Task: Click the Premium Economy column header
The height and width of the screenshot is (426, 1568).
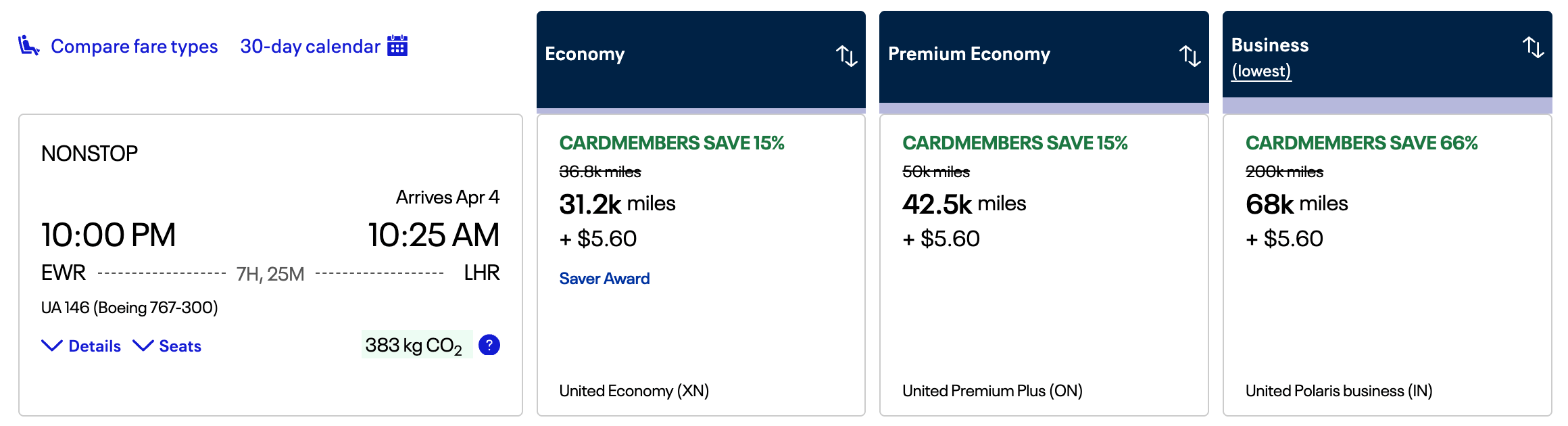Action: tap(969, 54)
